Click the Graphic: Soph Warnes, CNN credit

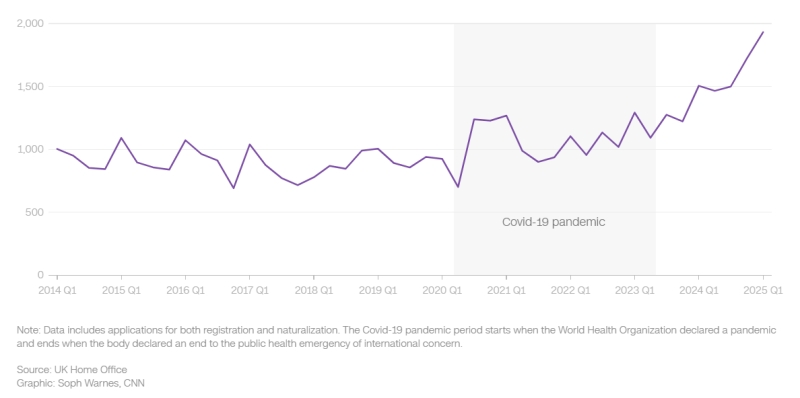coord(81,383)
